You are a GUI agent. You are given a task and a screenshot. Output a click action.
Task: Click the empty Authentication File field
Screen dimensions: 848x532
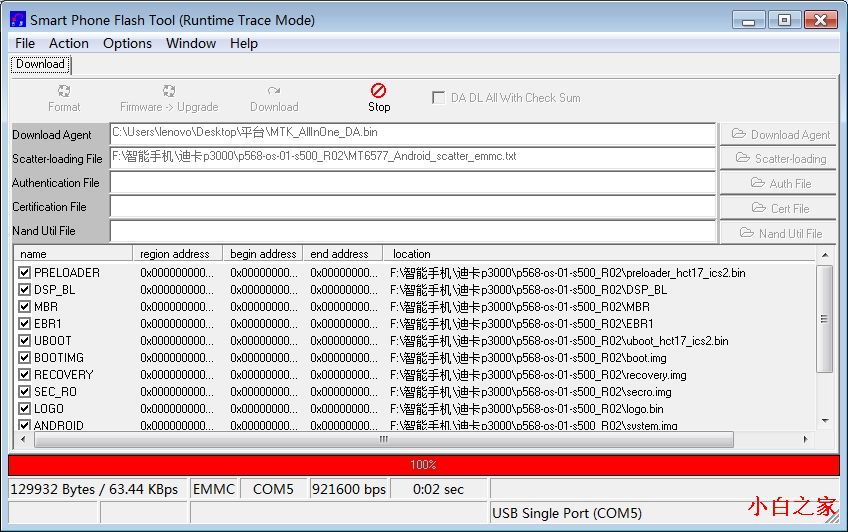coord(413,182)
